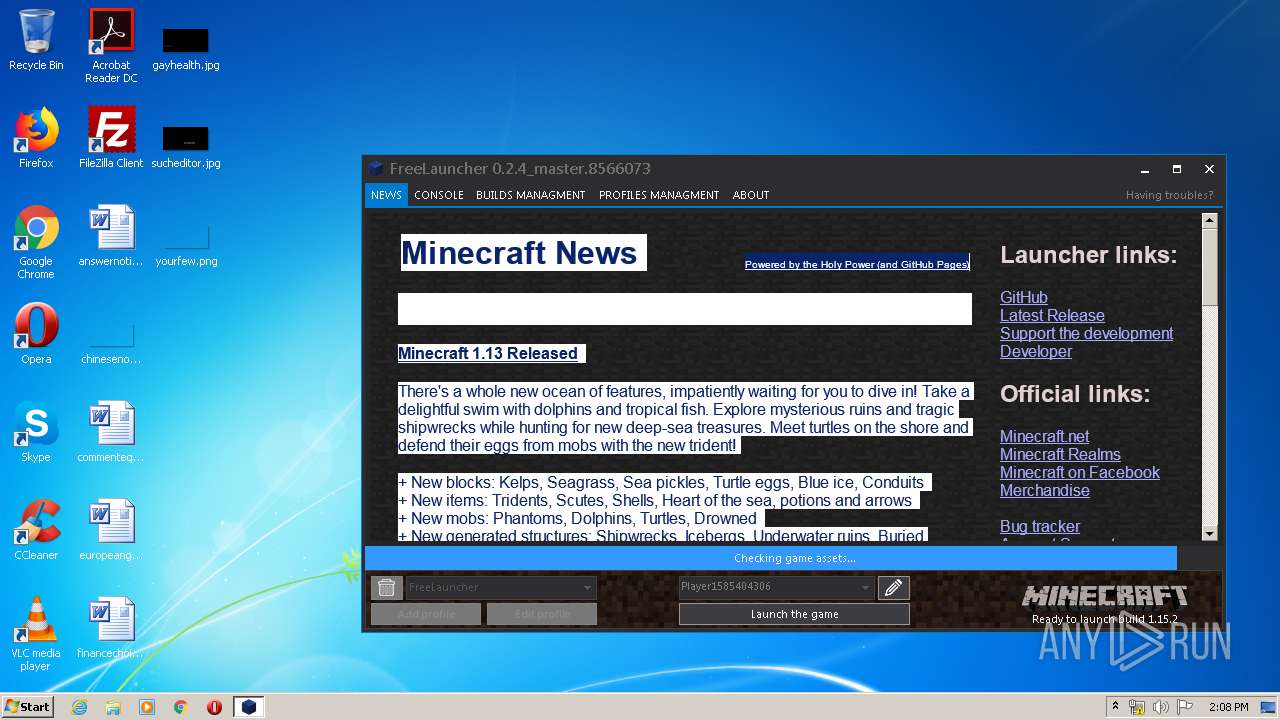Click the volume speaker tray icon
Image resolution: width=1280 pixels, height=720 pixels.
pyautogui.click(x=1160, y=707)
